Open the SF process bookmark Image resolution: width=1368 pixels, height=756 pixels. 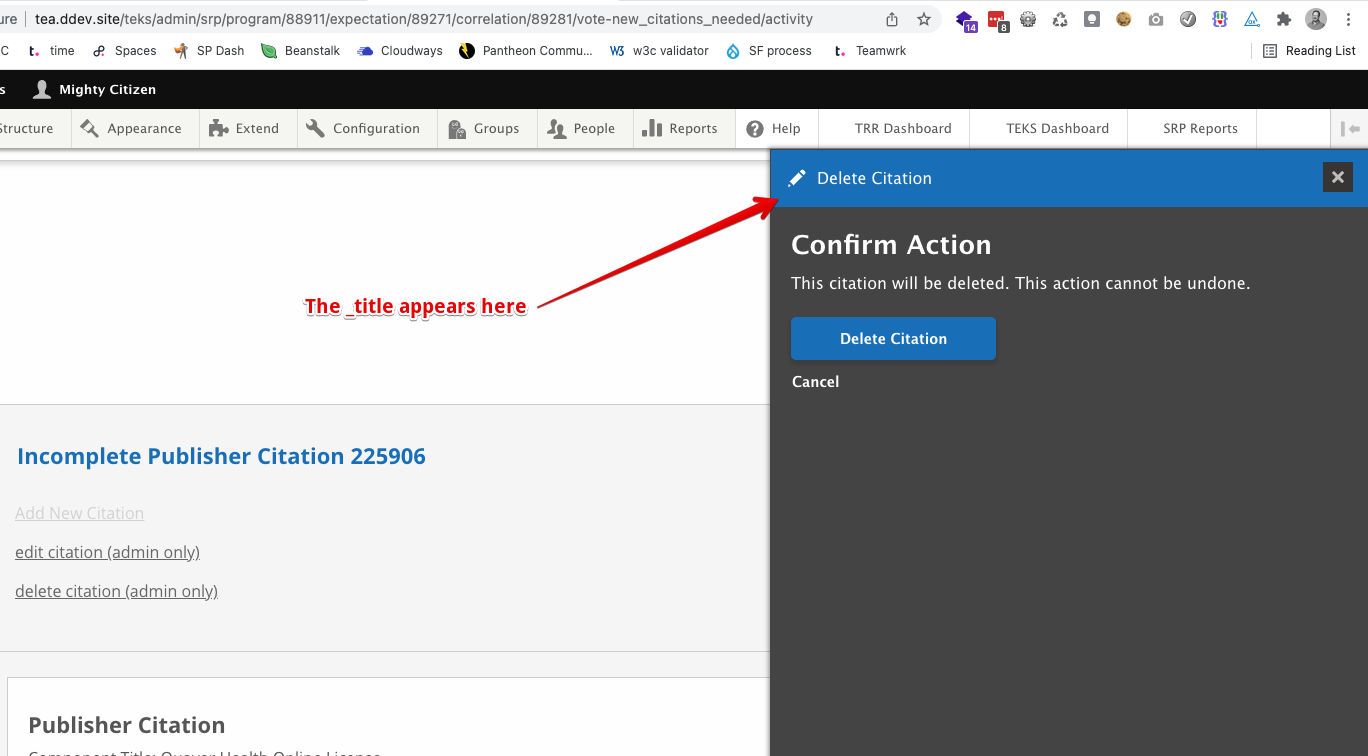[769, 51]
